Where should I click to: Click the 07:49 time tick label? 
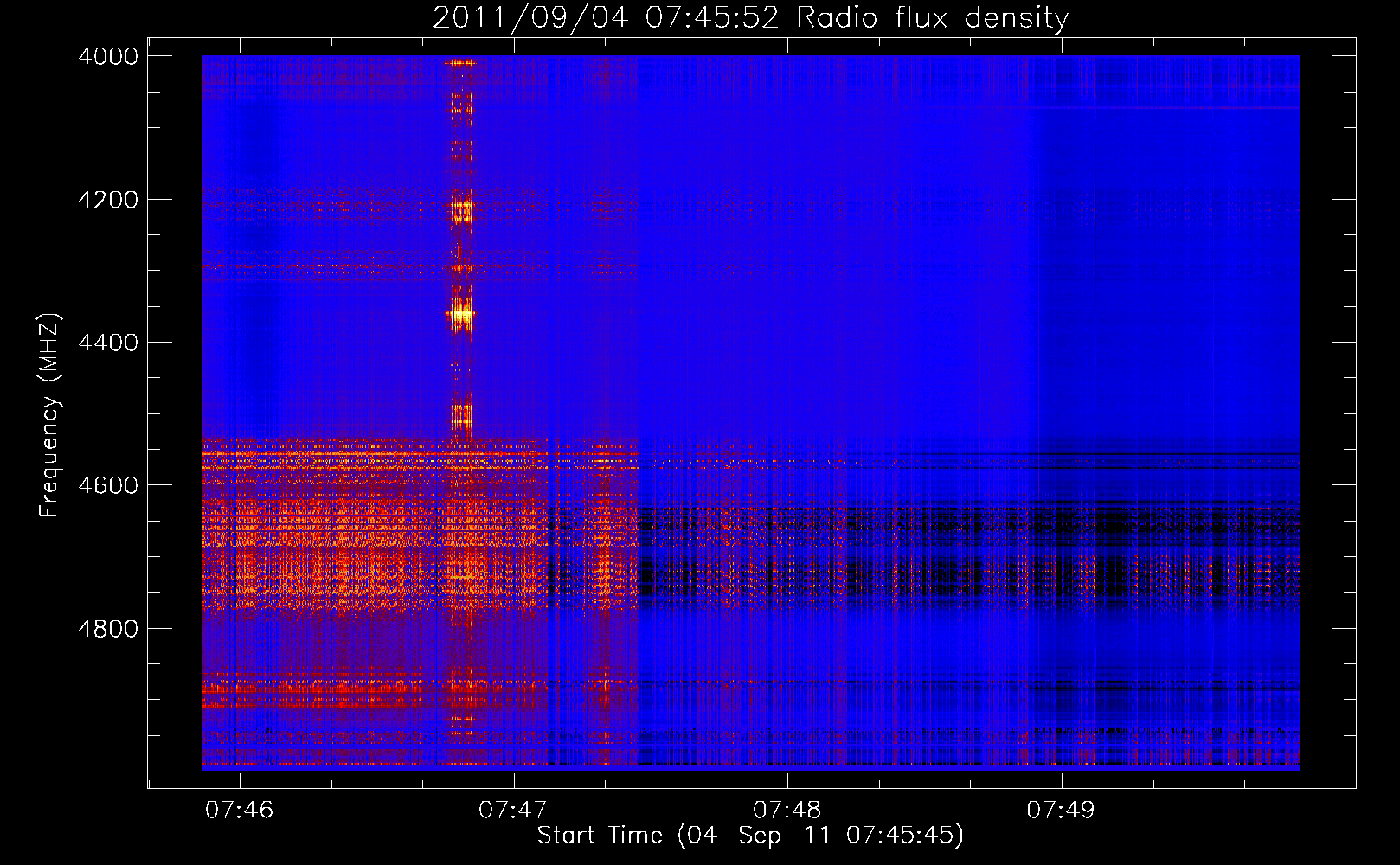pos(1061,811)
